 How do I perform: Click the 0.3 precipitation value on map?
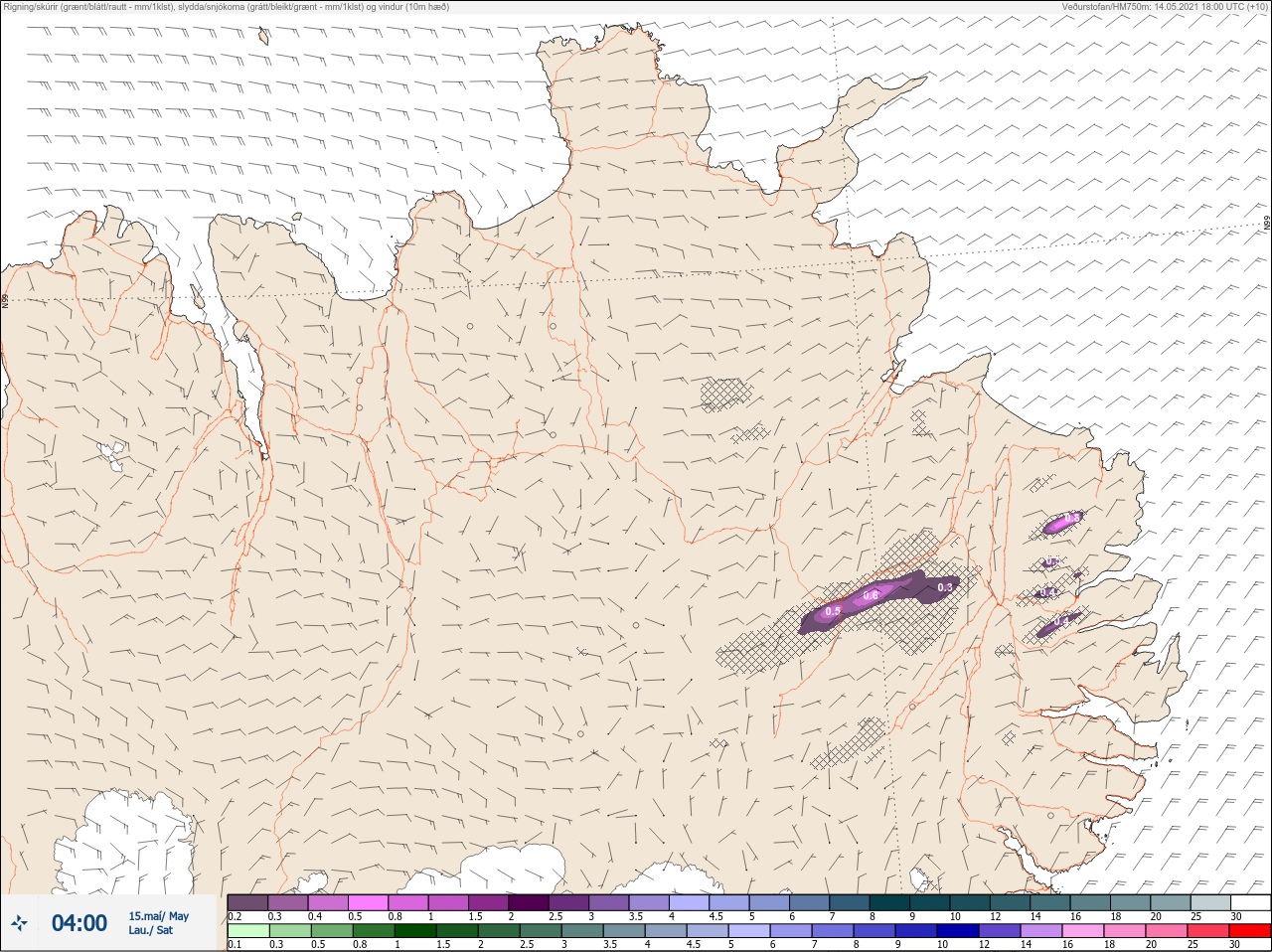click(x=945, y=587)
